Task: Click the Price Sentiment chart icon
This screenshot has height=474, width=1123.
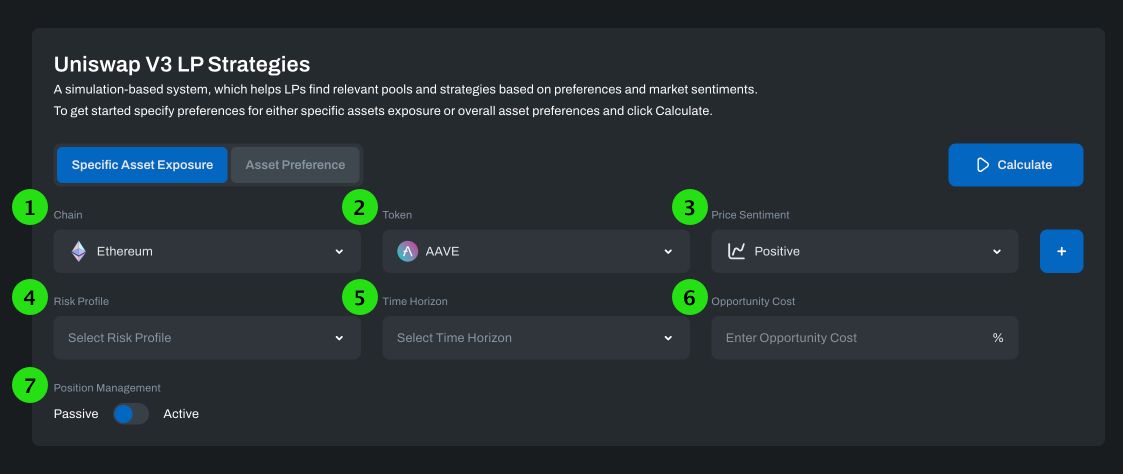Action: (736, 251)
